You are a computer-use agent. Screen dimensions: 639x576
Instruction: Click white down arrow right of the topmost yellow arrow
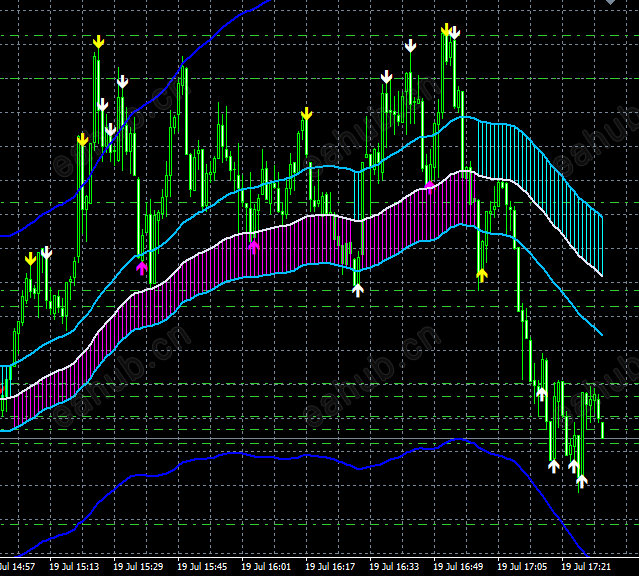click(455, 33)
